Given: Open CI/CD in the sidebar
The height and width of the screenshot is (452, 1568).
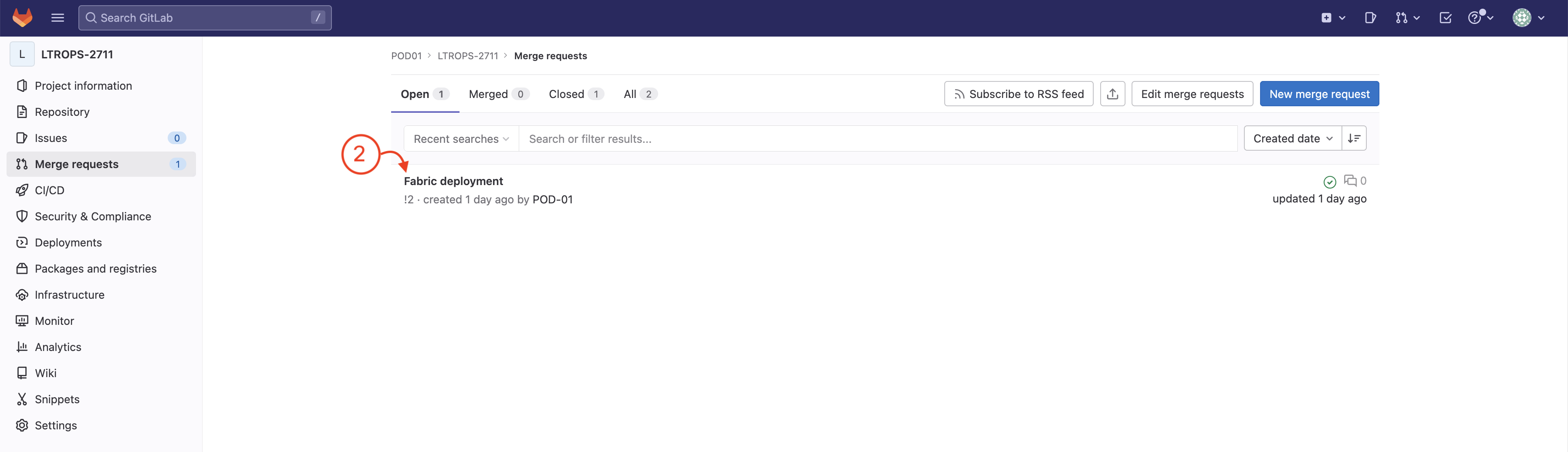Looking at the screenshot, I should click(x=49, y=190).
